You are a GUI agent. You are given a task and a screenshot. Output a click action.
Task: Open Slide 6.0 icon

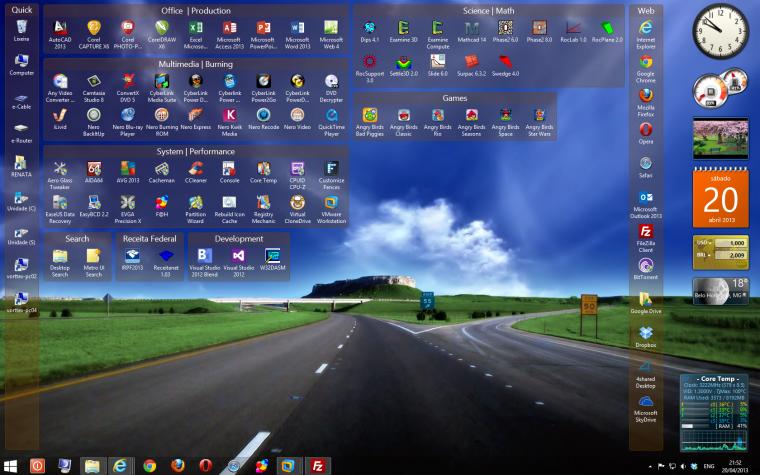click(437, 65)
